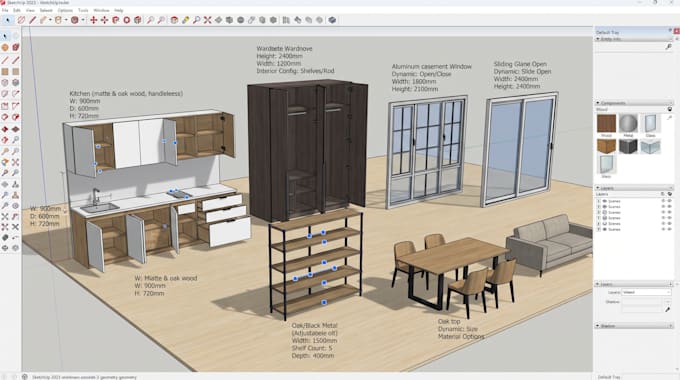Click the red X Zoom Extents icon
Image resolution: width=680 pixels, height=380 pixels.
pyautogui.click(x=208, y=20)
